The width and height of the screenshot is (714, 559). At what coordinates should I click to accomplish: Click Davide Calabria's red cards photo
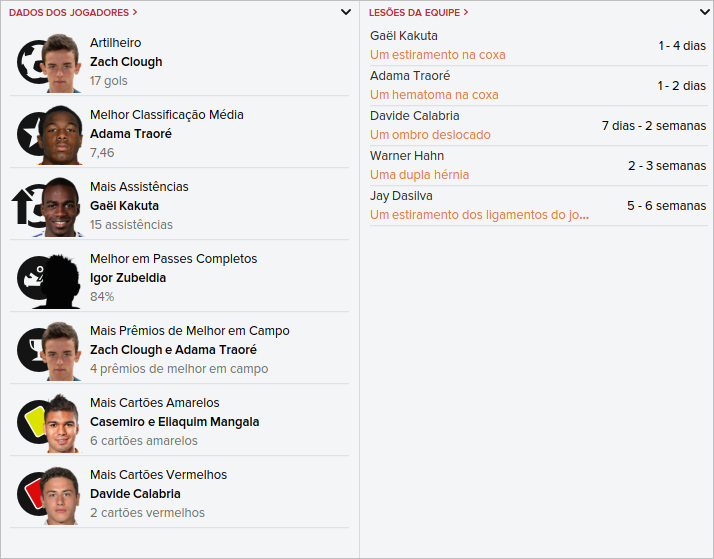[x=62, y=496]
